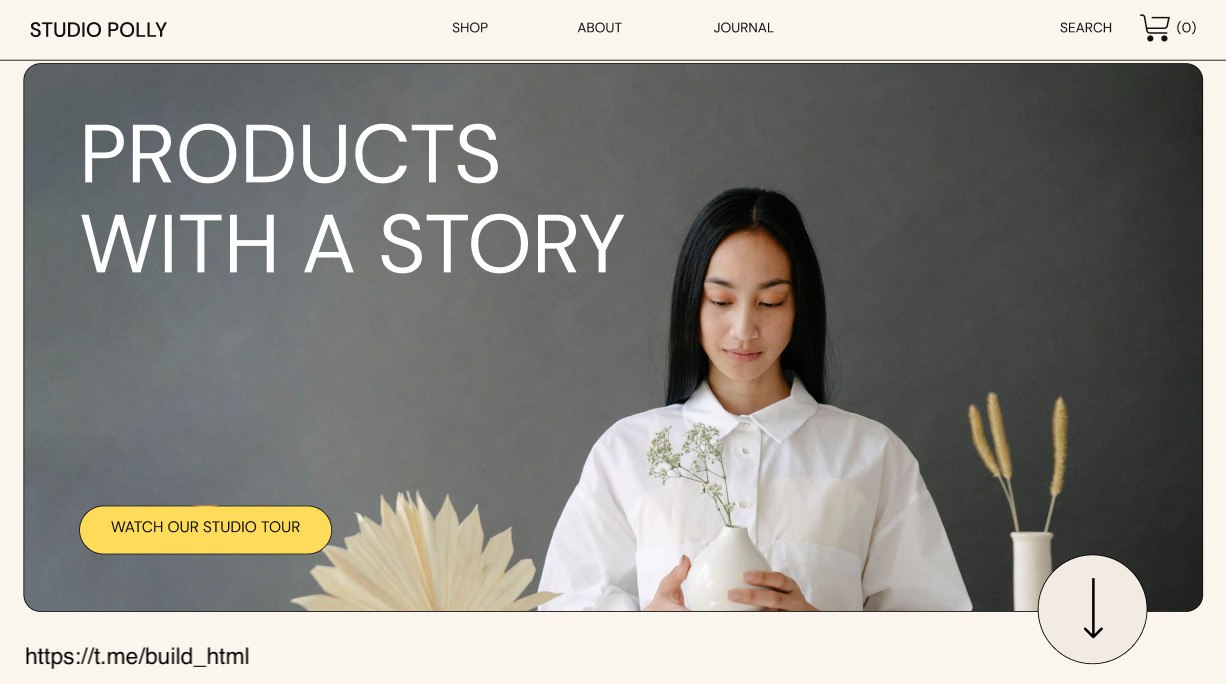Click the STUDIO POLLY logo
Image resolution: width=1226 pixels, height=684 pixels.
tap(98, 30)
